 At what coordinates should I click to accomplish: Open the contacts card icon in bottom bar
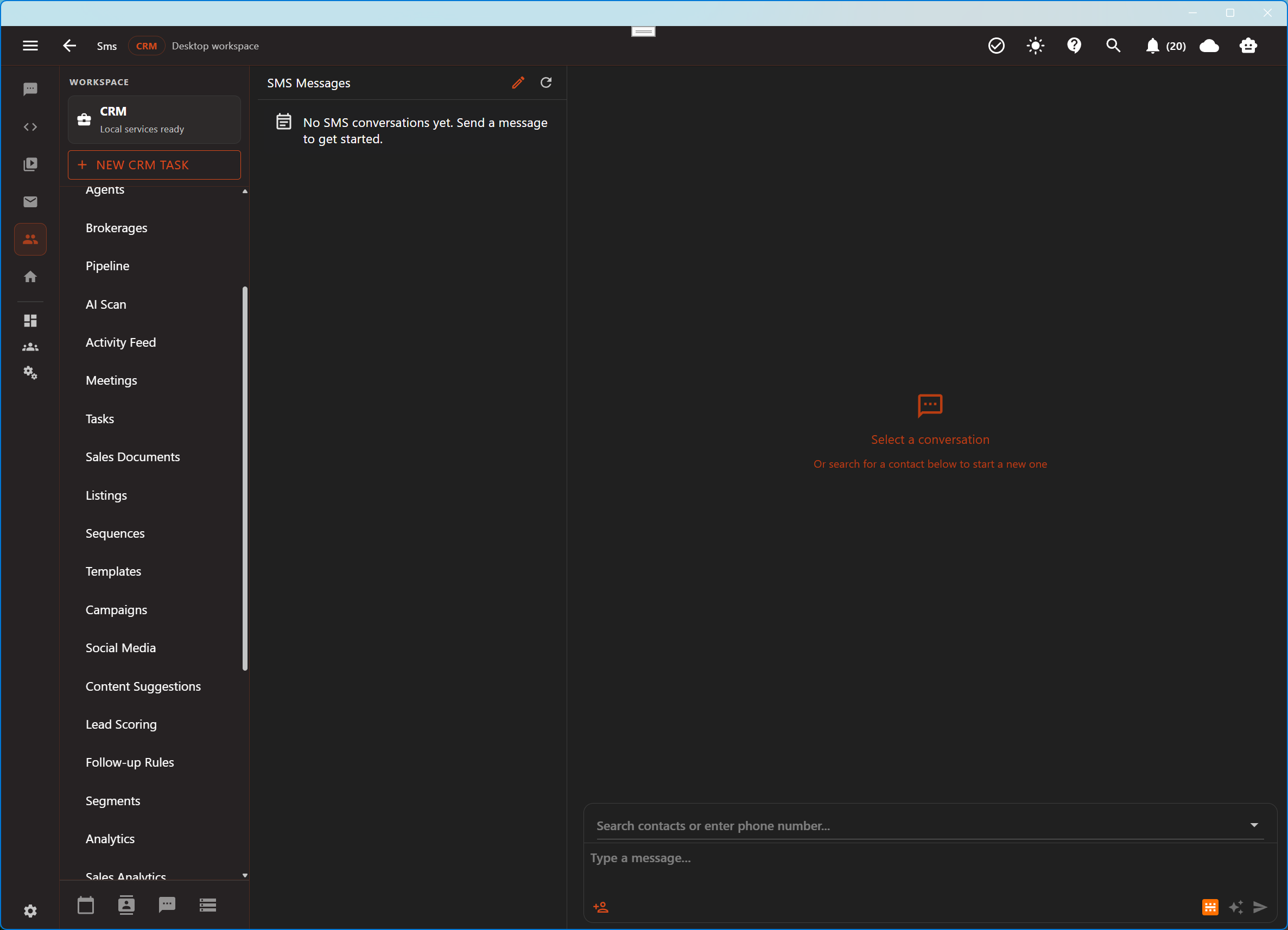pos(126,905)
